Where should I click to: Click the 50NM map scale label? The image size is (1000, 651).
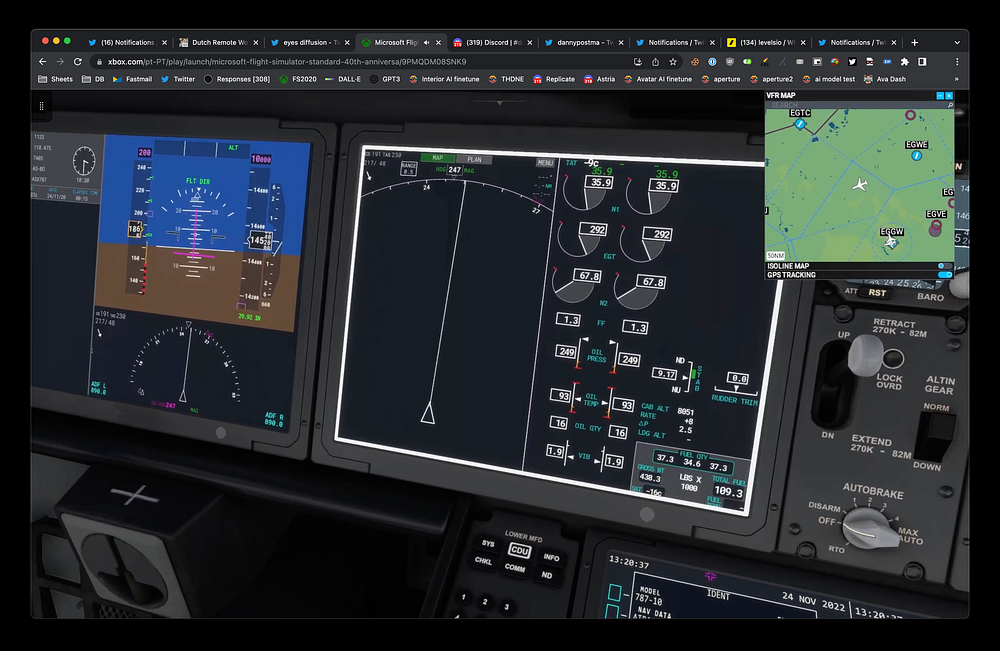(776, 256)
